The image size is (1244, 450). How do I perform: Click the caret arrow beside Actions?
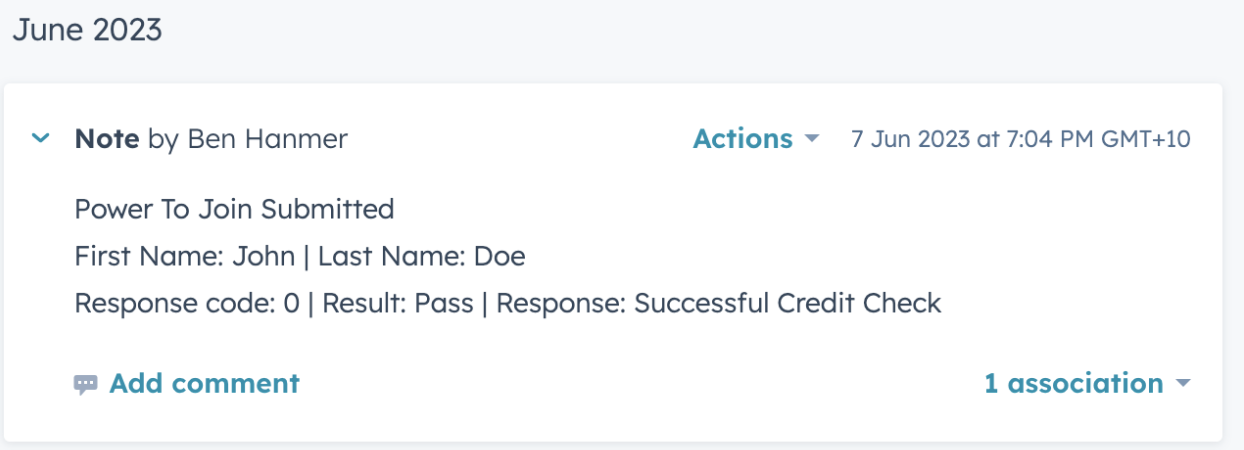point(811,139)
